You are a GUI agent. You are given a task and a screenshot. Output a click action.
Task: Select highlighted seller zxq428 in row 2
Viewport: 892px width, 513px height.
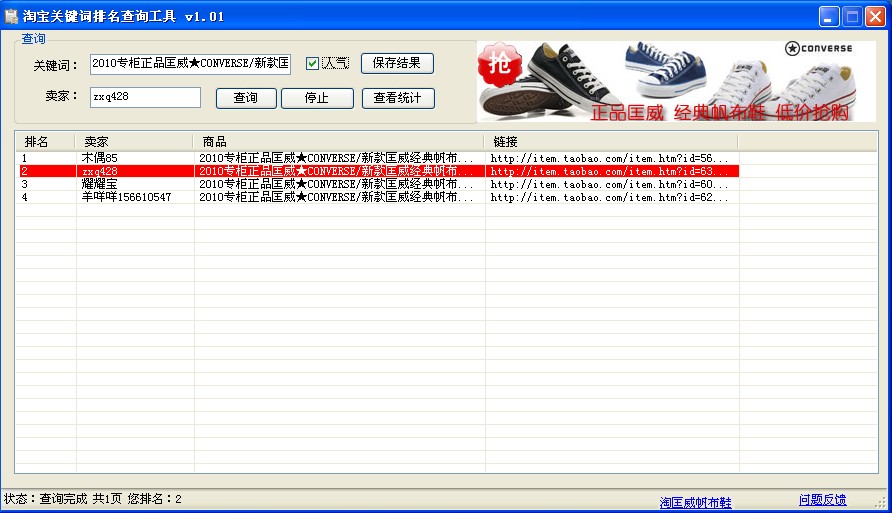click(x=100, y=171)
